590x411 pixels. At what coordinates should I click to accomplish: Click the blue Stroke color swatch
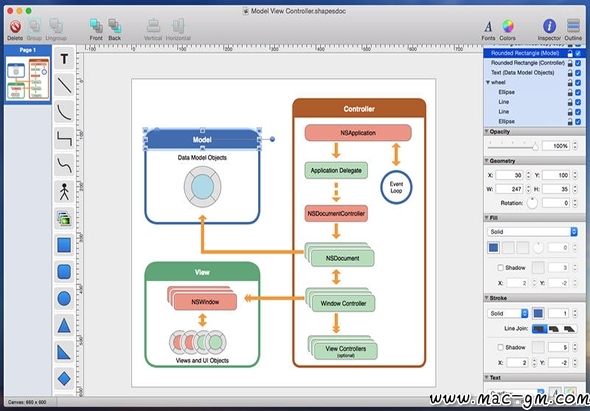coord(538,313)
